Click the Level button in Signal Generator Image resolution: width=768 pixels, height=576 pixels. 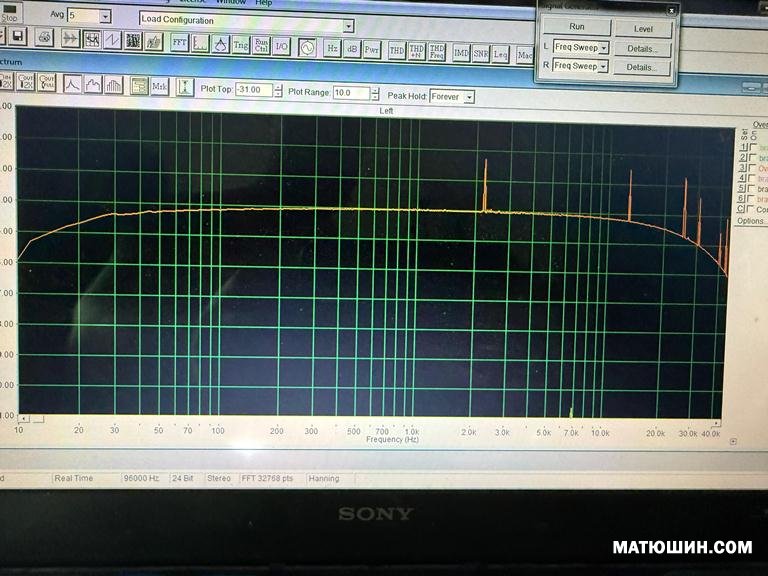tap(643, 29)
